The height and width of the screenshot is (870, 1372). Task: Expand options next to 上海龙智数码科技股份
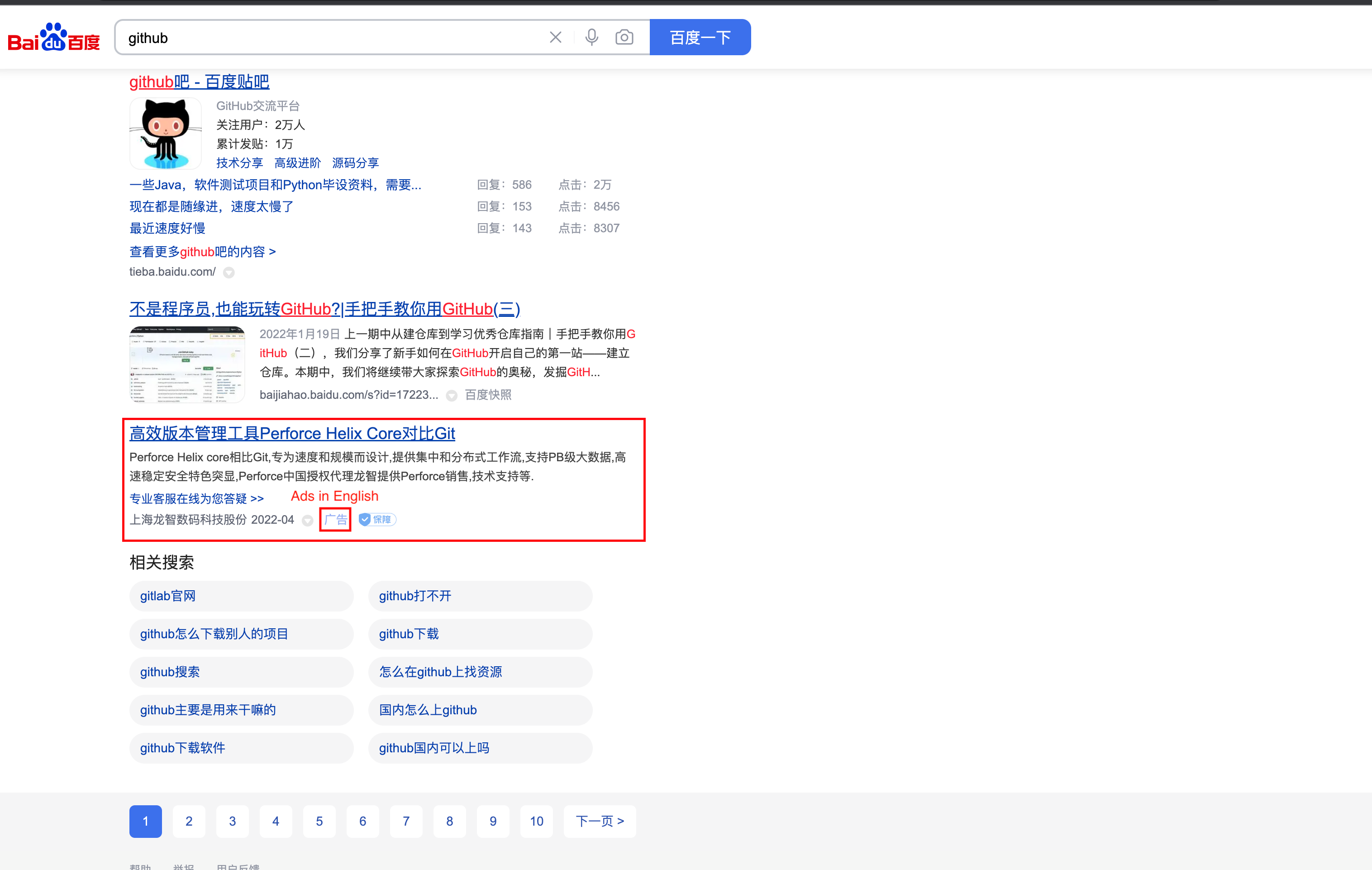(x=308, y=520)
